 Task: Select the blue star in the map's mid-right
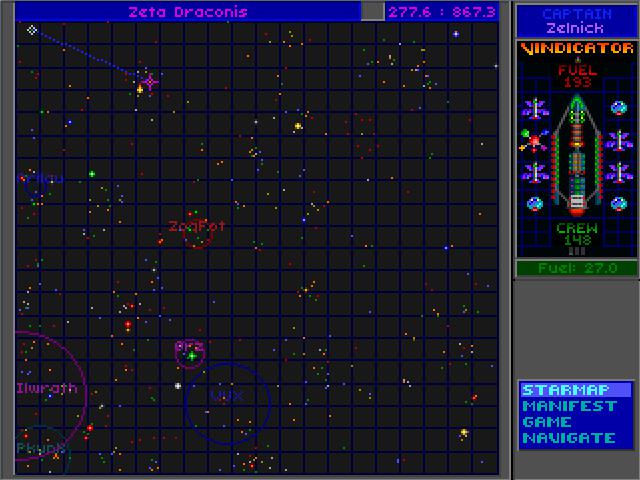(x=446, y=248)
